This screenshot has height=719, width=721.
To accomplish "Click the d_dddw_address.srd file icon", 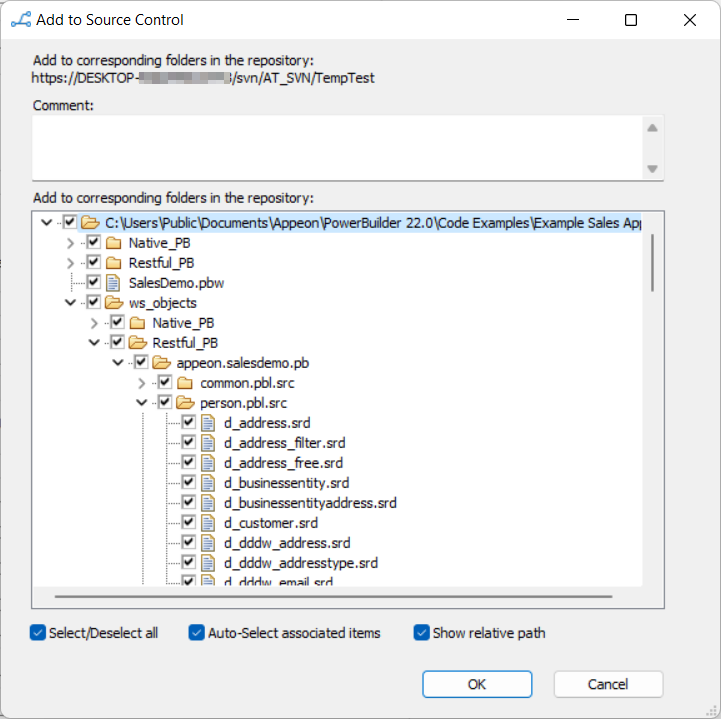I will pos(208,543).
